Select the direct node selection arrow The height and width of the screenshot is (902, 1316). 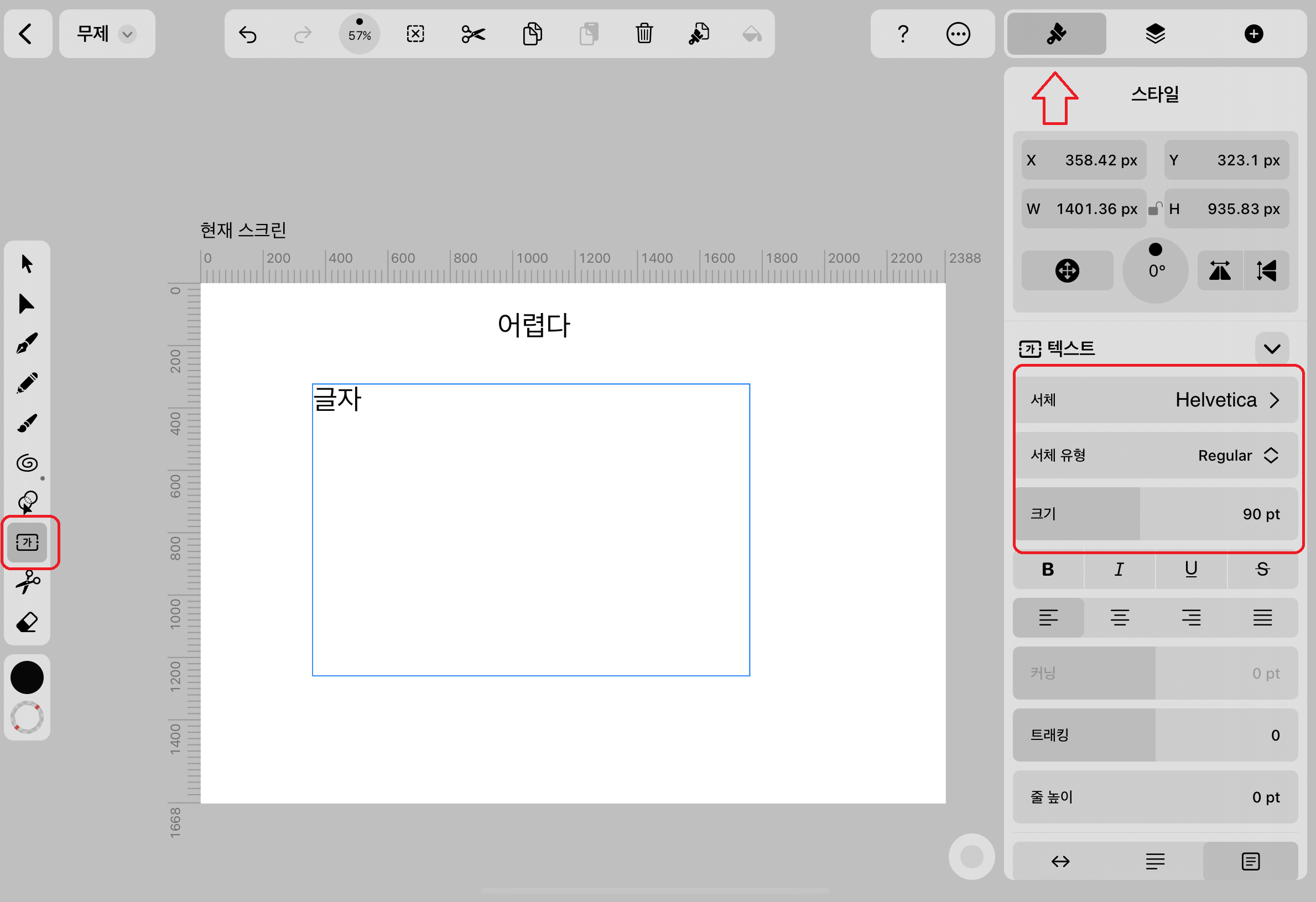[27, 304]
